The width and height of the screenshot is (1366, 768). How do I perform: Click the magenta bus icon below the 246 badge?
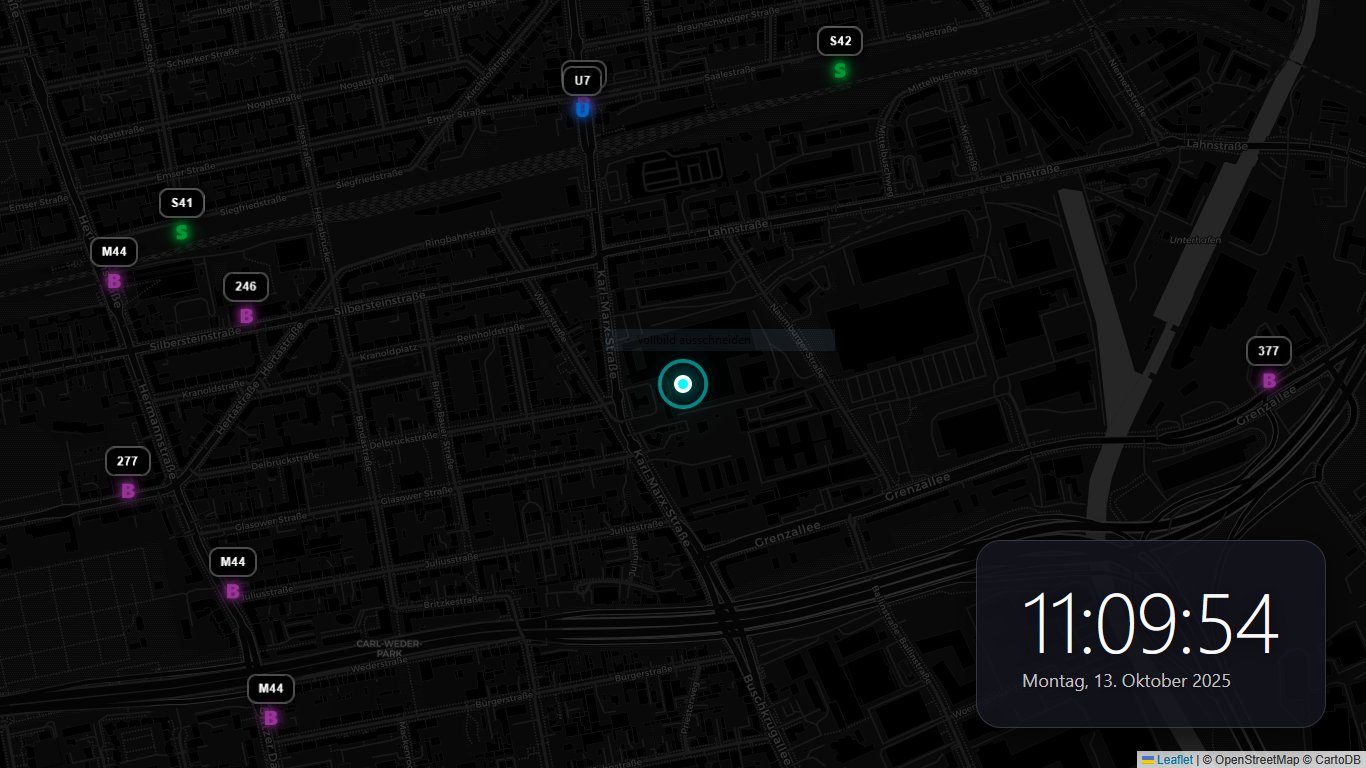(245, 316)
